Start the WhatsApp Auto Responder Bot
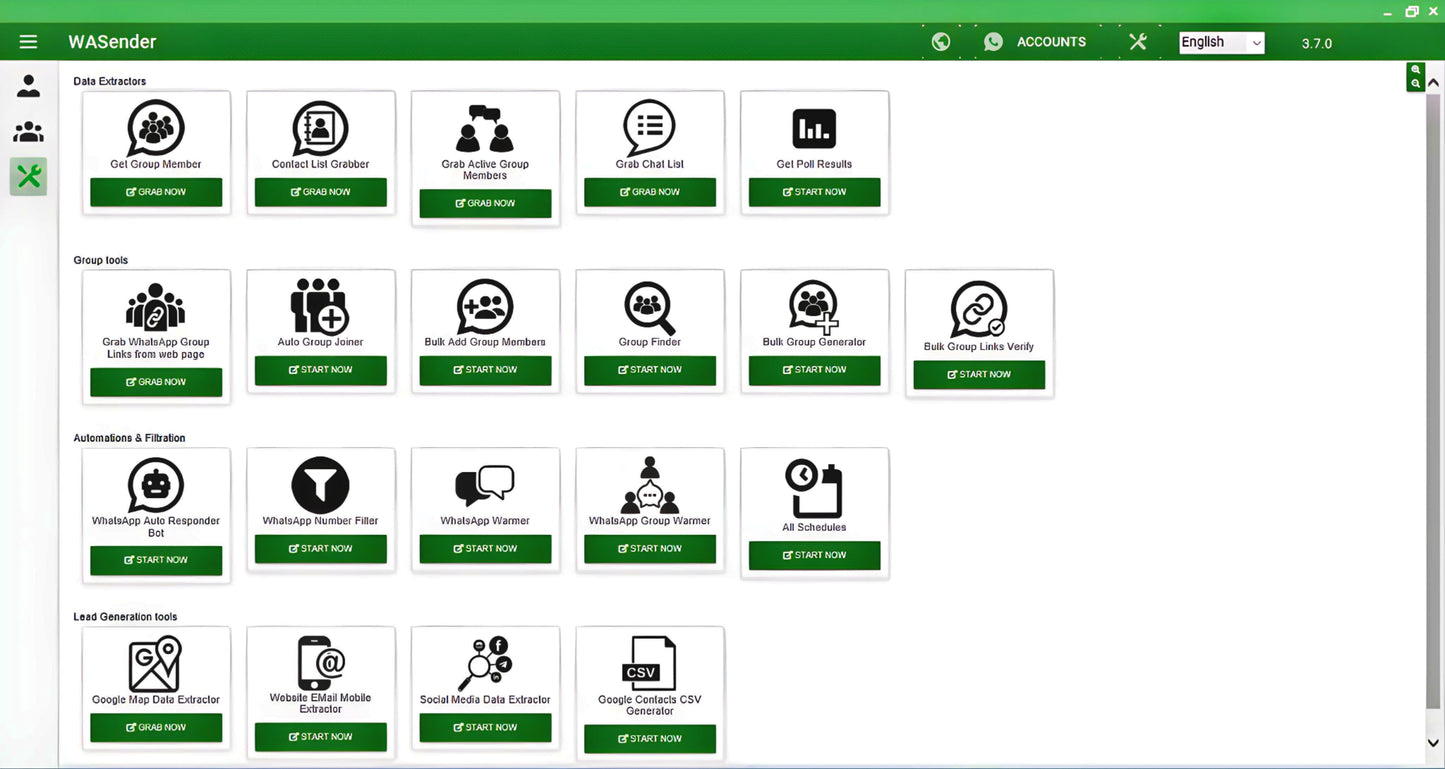This screenshot has width=1445, height=769. pyautogui.click(x=156, y=560)
